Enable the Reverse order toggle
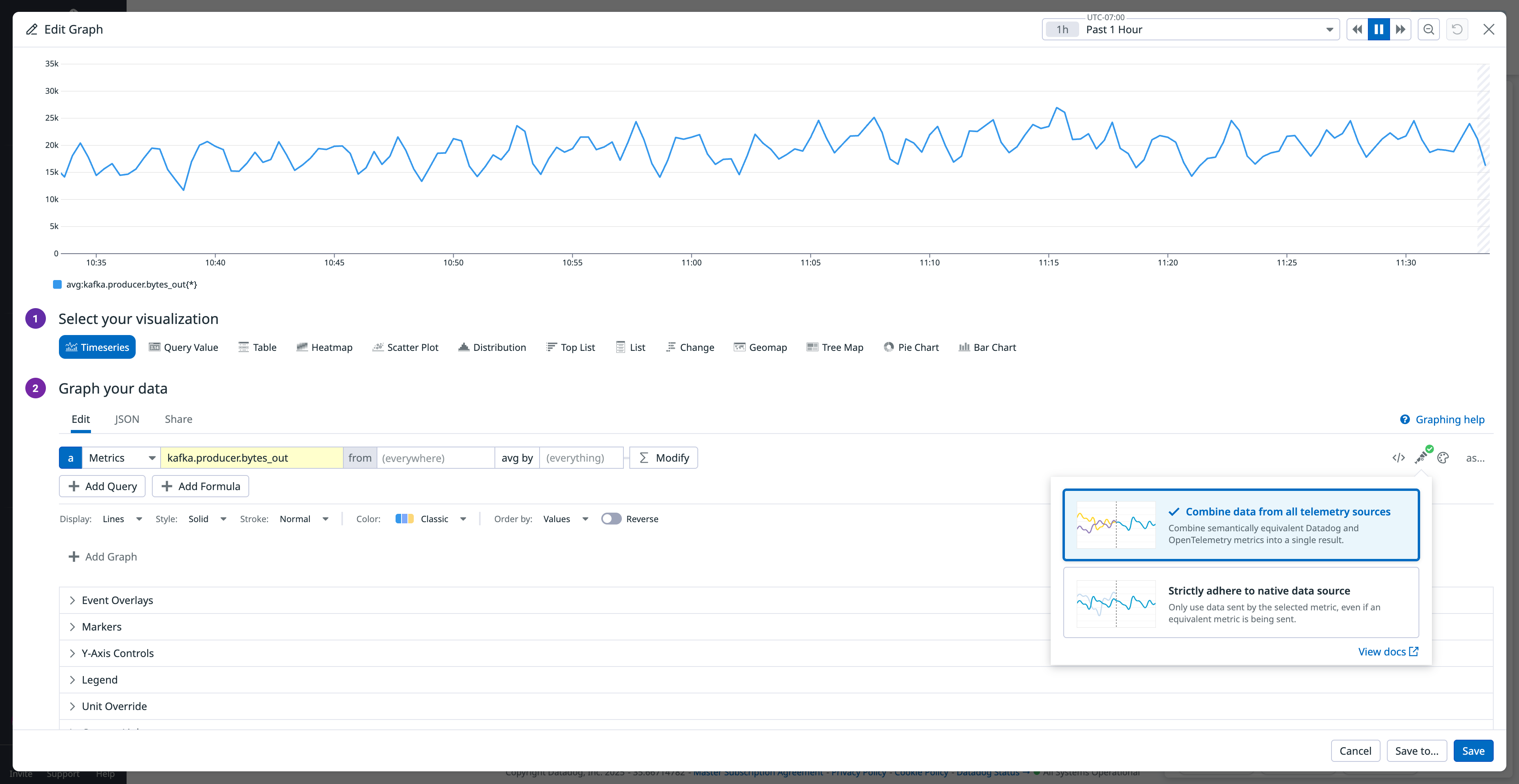Screen dimensions: 1519x784 [x=612, y=519]
